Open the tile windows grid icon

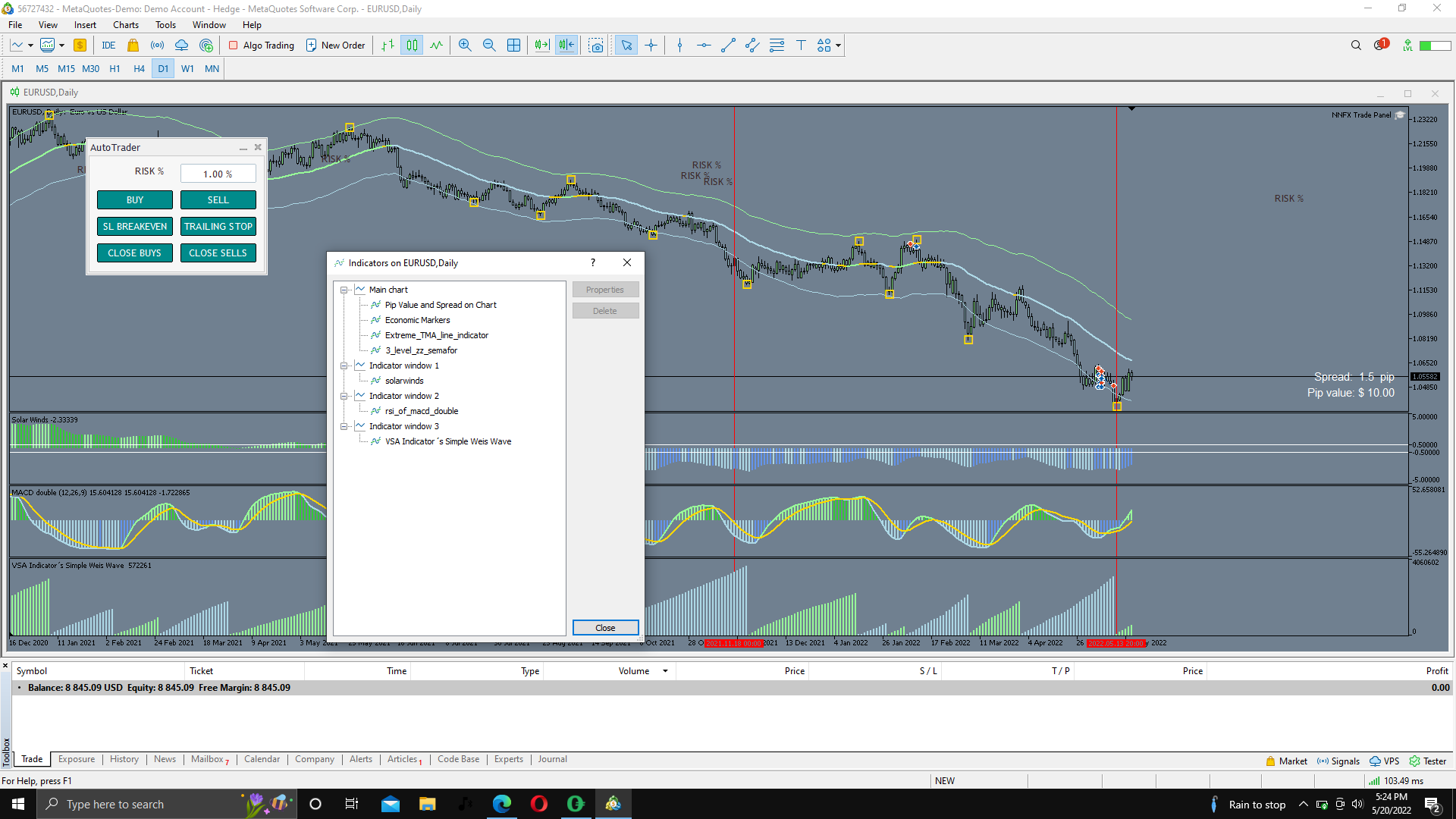tap(513, 45)
